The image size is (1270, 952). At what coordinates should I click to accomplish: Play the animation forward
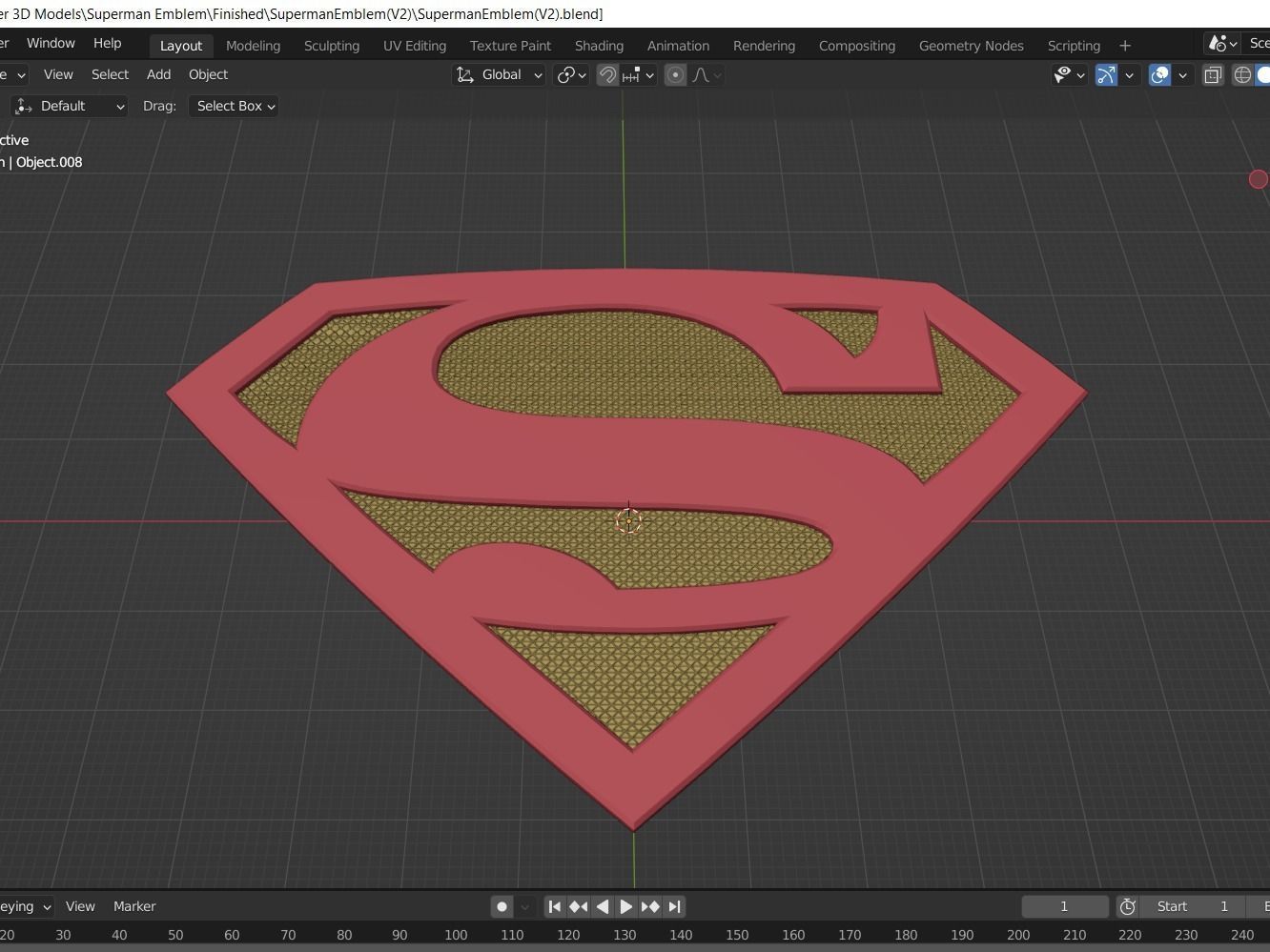coord(626,906)
